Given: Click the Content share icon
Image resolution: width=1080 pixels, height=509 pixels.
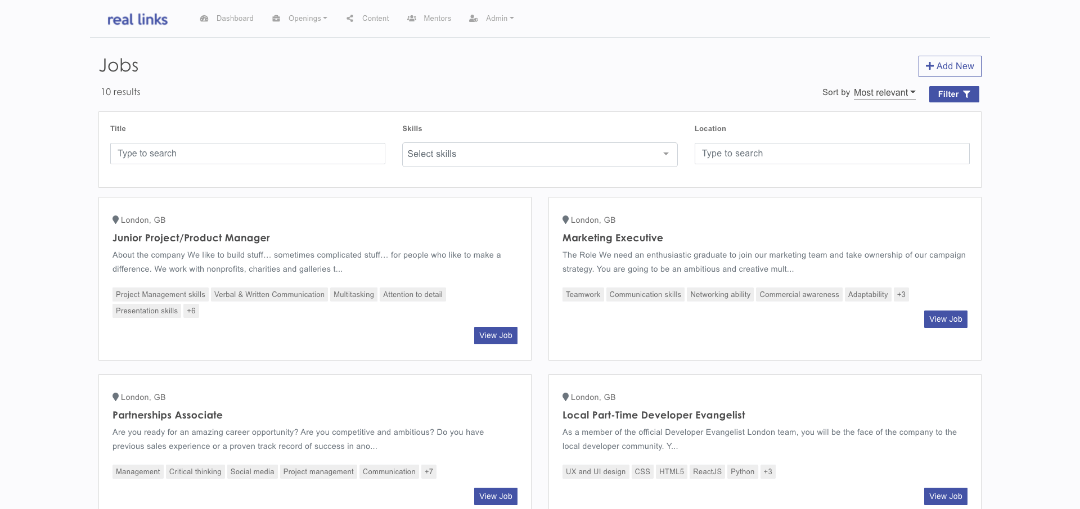Looking at the screenshot, I should click(350, 19).
